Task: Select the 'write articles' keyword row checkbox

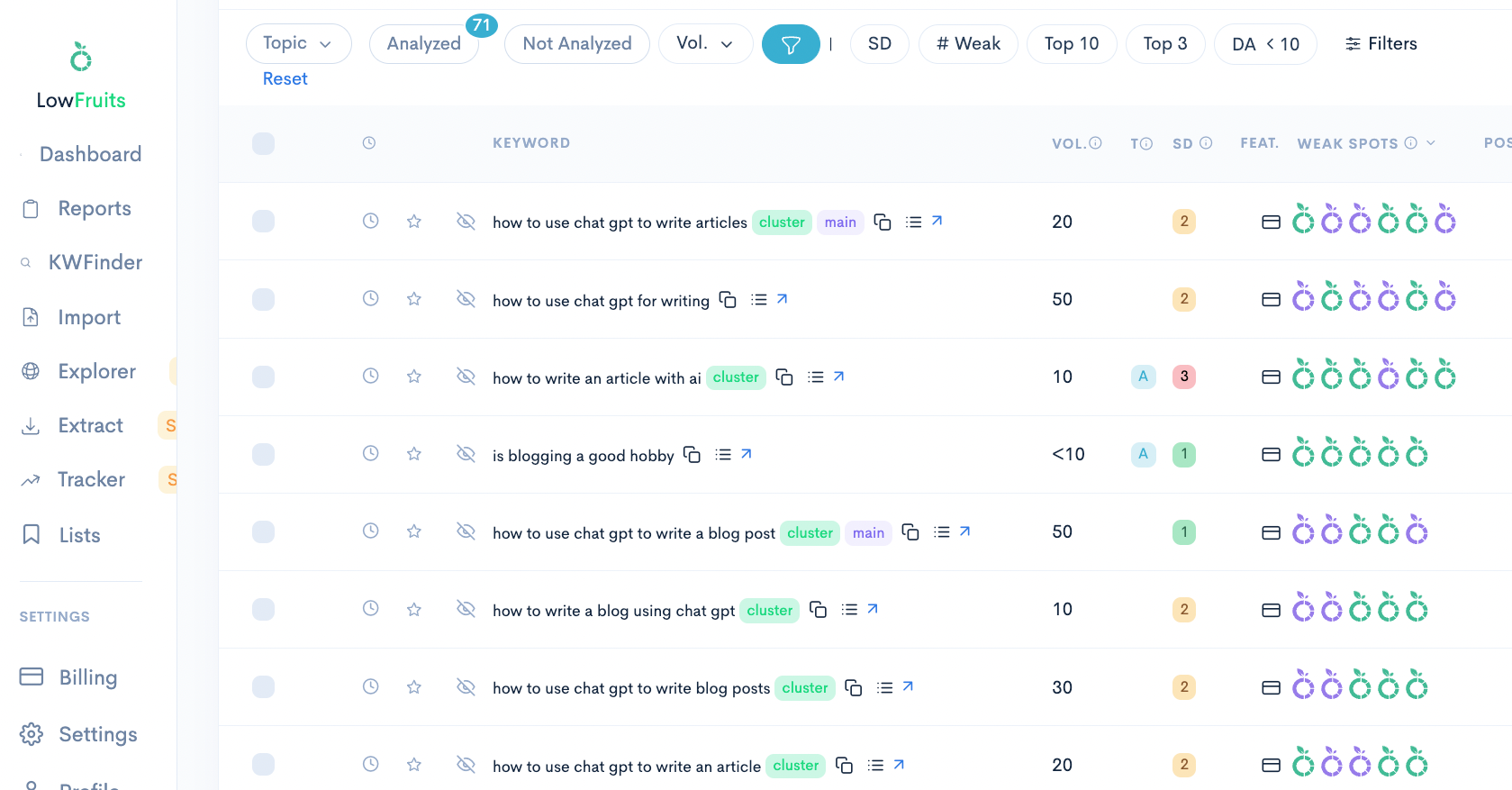Action: click(263, 221)
